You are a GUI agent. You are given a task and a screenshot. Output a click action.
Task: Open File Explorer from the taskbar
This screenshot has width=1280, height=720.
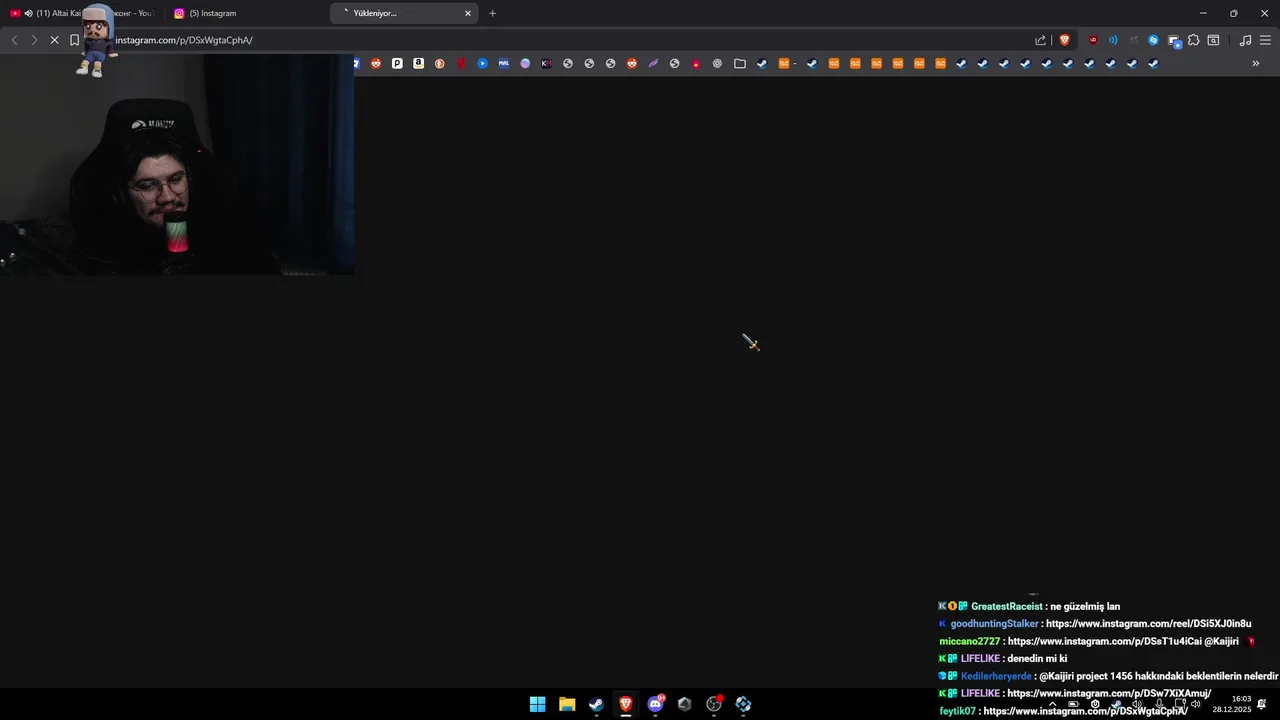pyautogui.click(x=567, y=704)
